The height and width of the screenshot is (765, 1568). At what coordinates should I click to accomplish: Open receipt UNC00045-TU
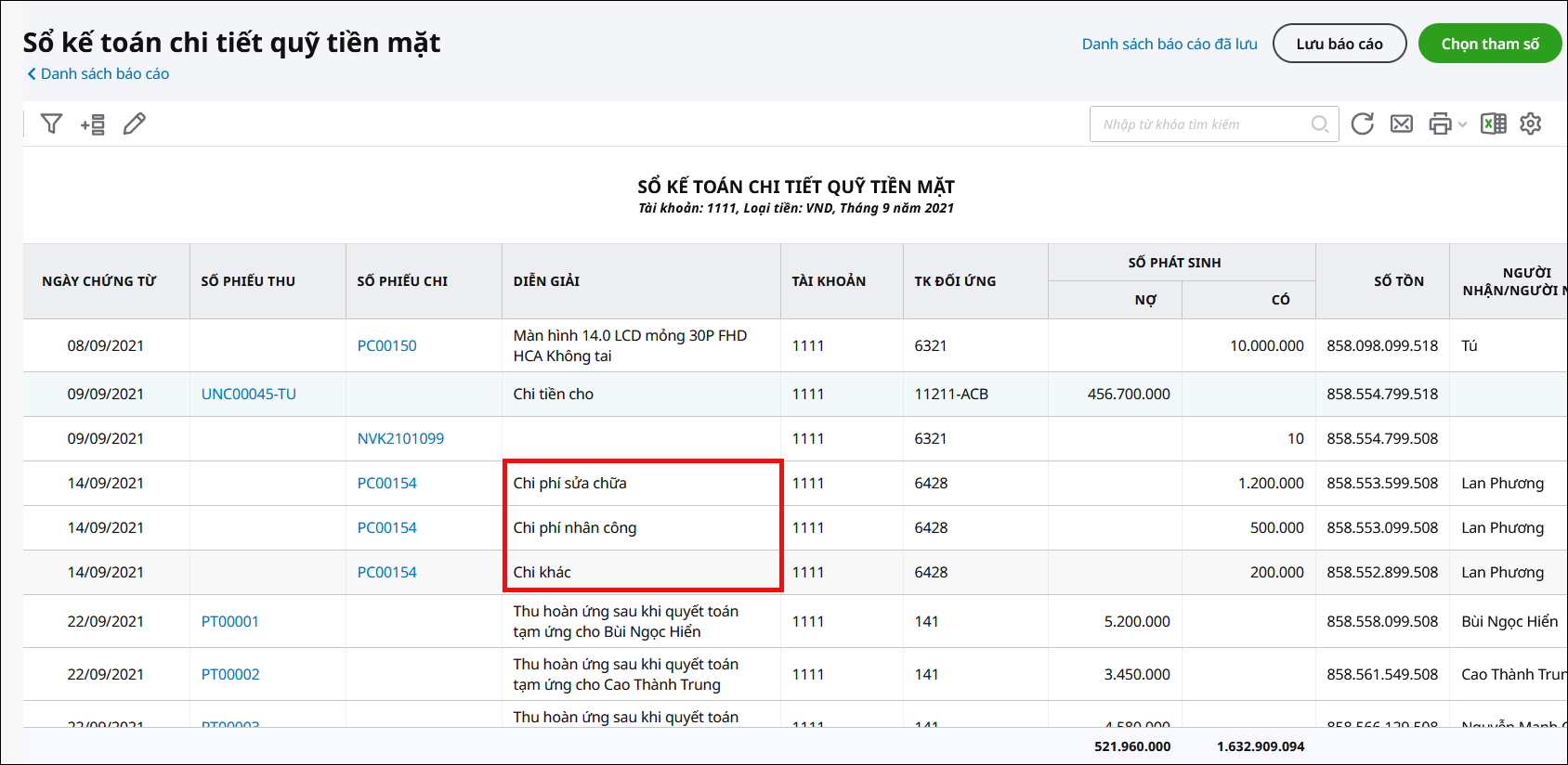[x=248, y=394]
